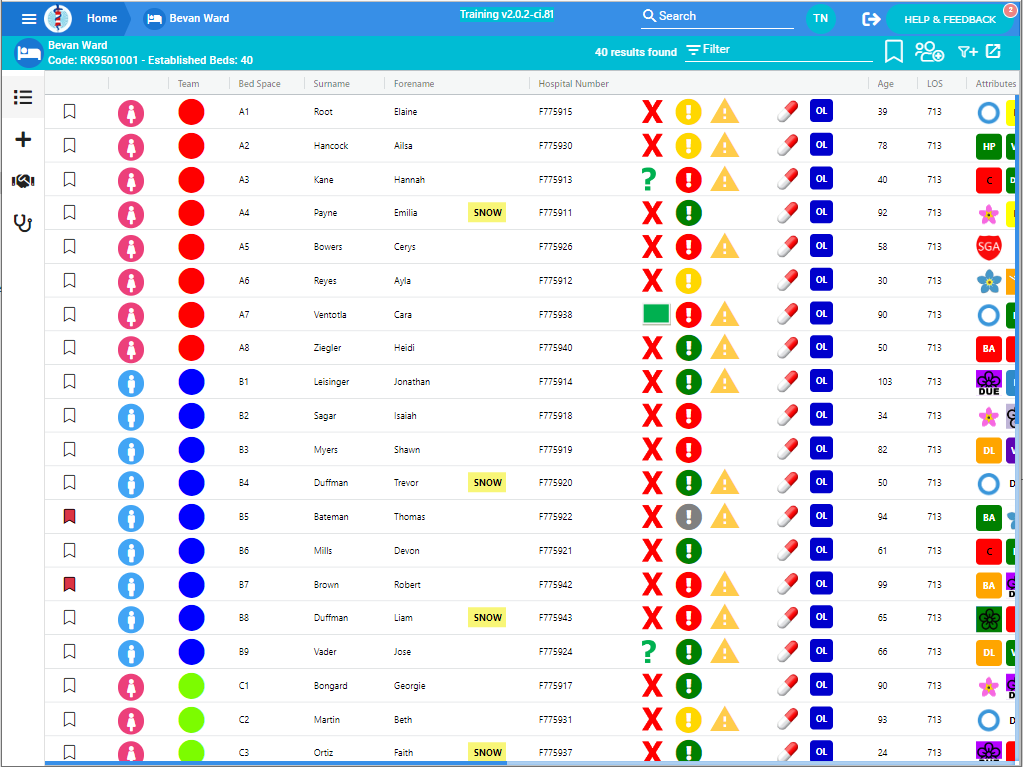Viewport: 1023px width, 767px height.
Task: Click warning triangle for Bowers Cerys
Action: [724, 247]
